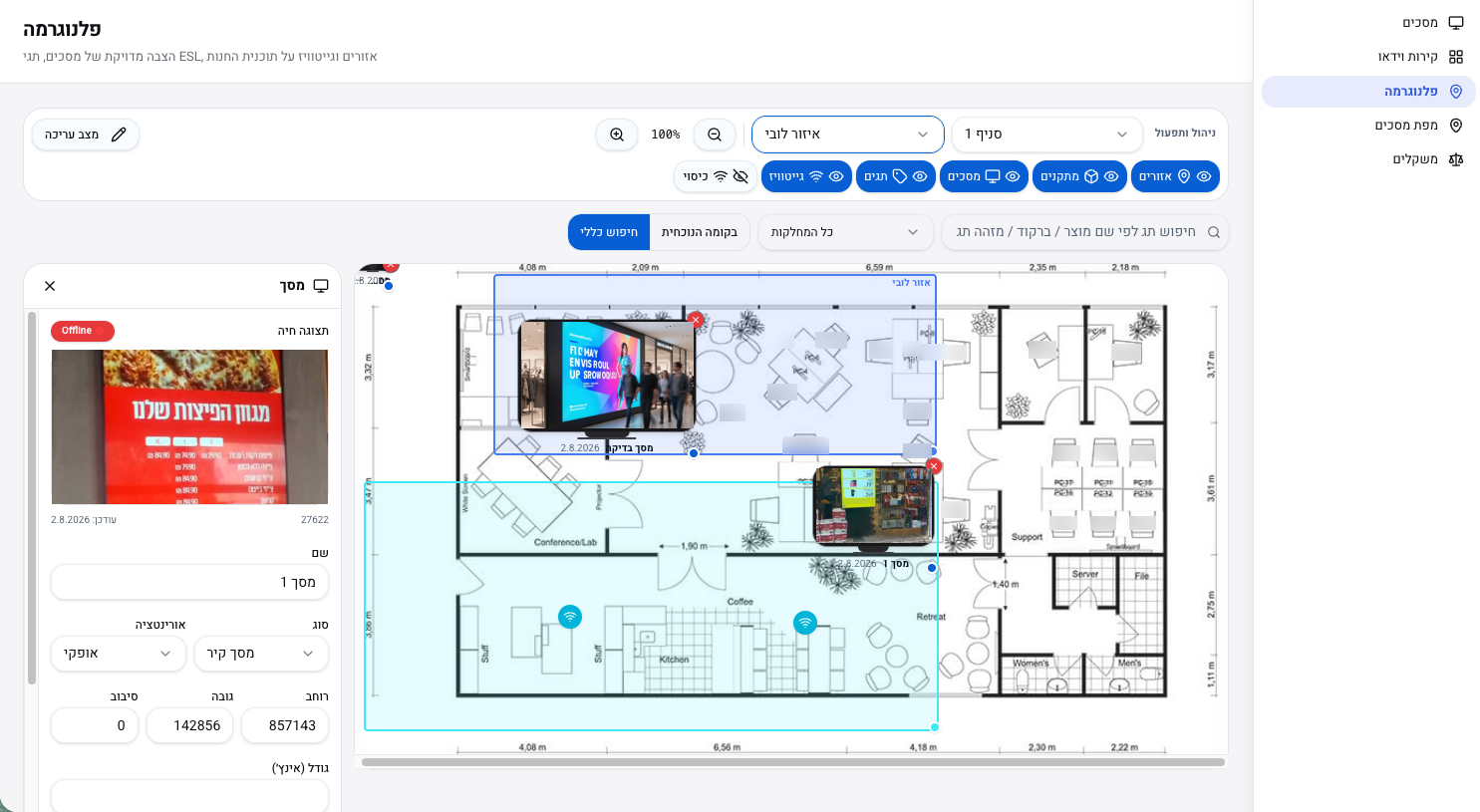Remove the מסך בדיקה screen via red X
Viewport: 1480px width, 812px height.
(x=696, y=320)
